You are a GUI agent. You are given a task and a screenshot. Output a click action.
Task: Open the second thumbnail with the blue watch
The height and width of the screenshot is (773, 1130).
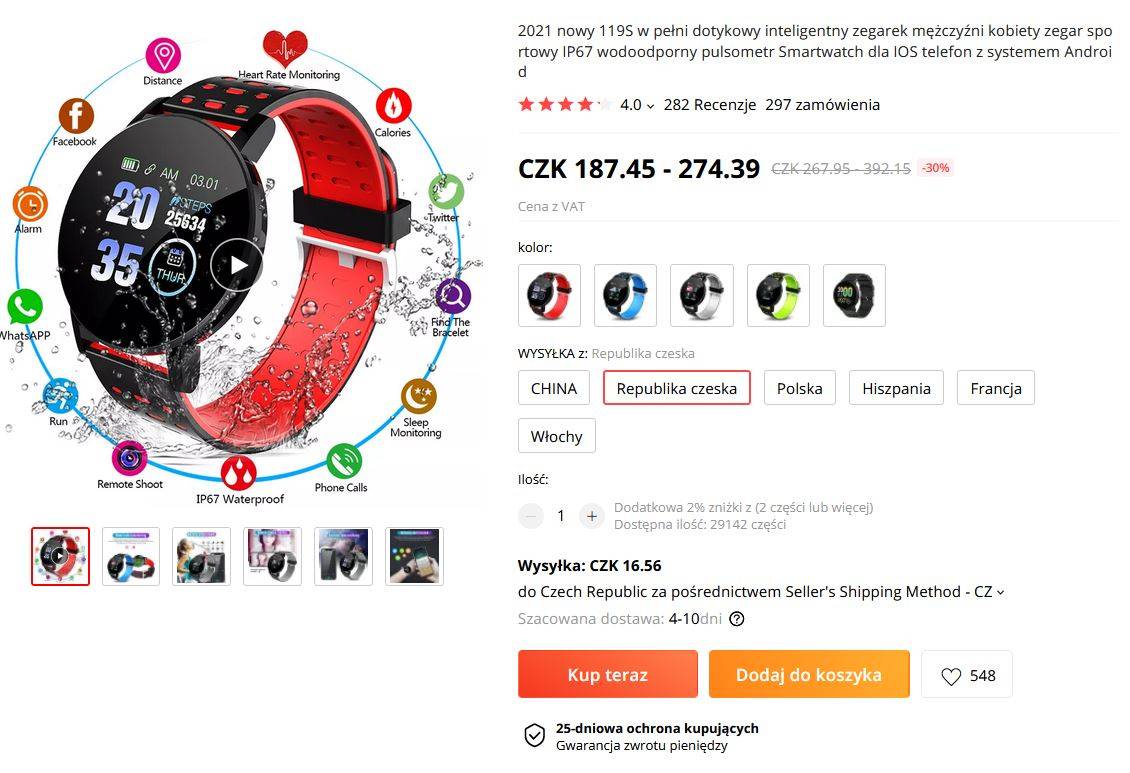pos(131,556)
